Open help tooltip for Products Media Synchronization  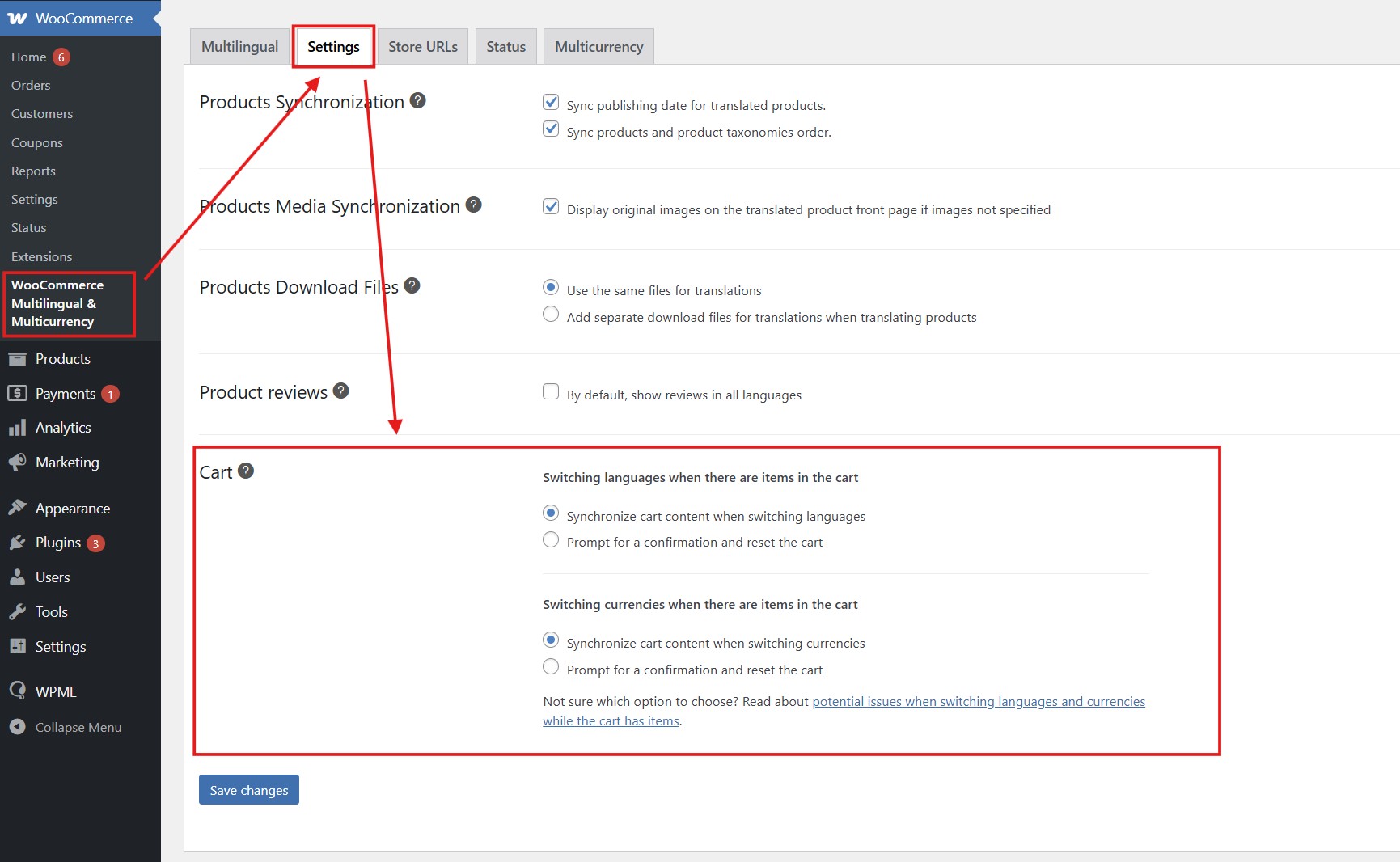474,205
